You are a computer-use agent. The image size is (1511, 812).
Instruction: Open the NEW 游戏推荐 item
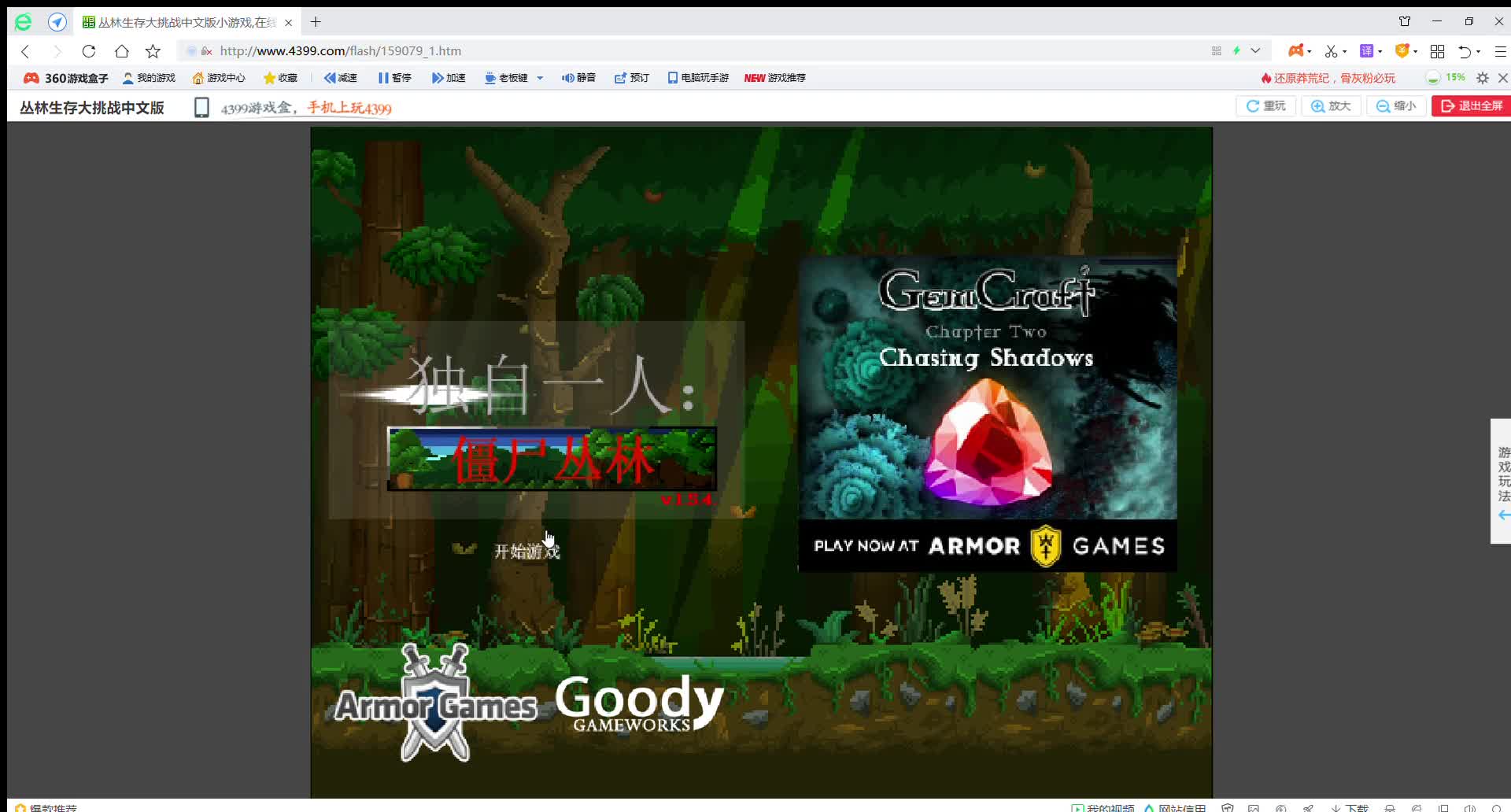pyautogui.click(x=775, y=78)
